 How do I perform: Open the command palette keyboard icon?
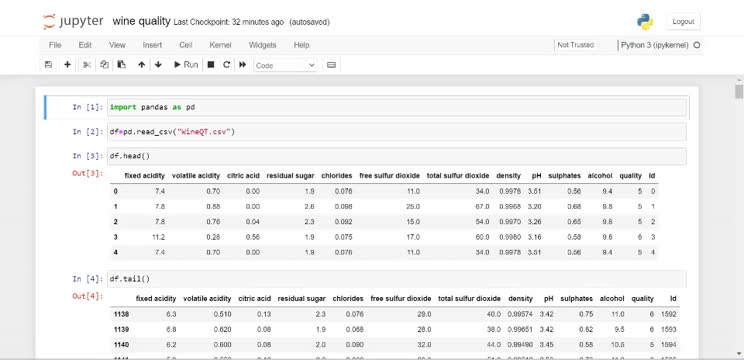point(332,65)
